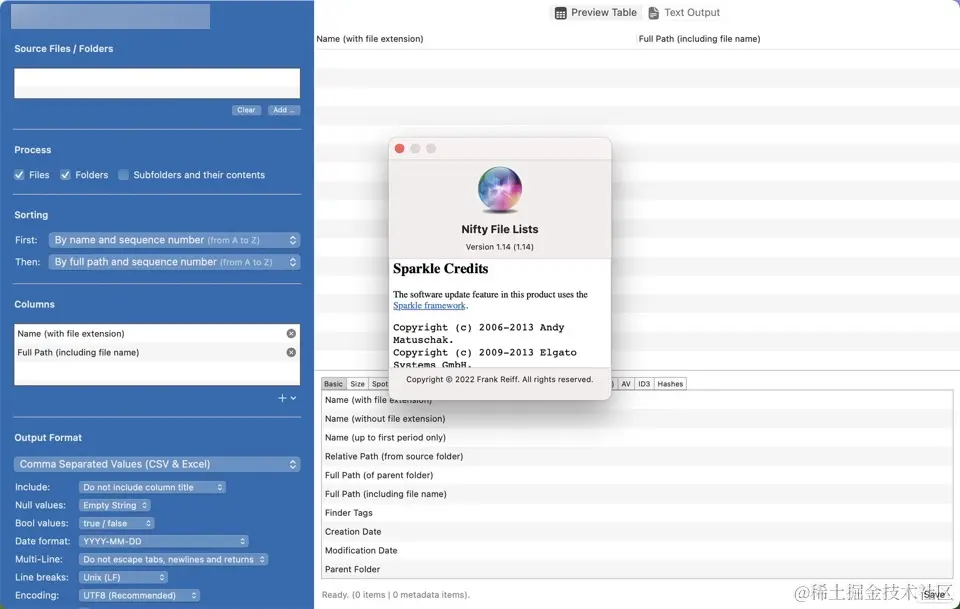Select Finder Tags in the metadata list

(x=637, y=513)
